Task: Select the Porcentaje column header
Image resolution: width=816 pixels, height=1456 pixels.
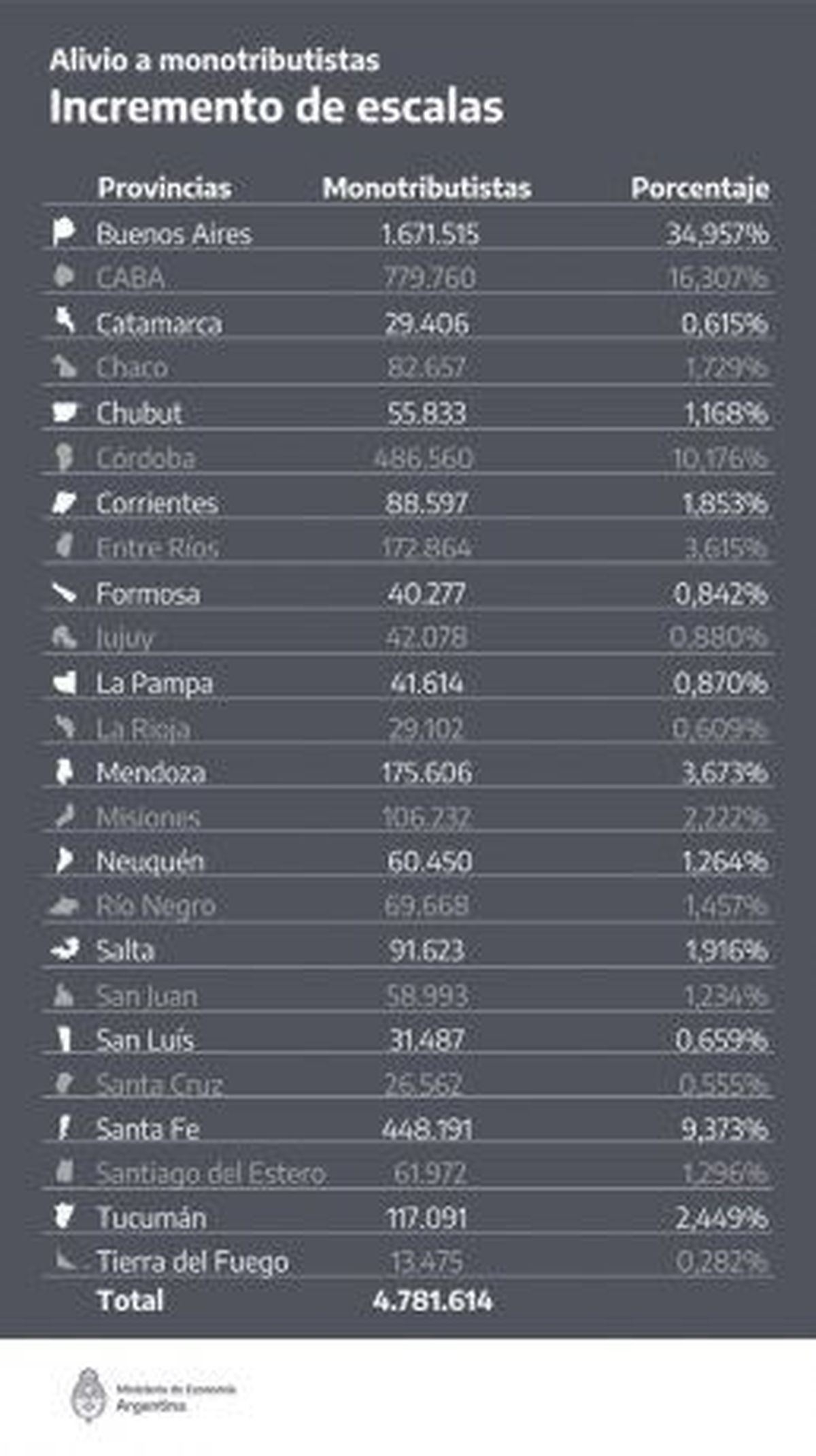Action: pyautogui.click(x=700, y=188)
